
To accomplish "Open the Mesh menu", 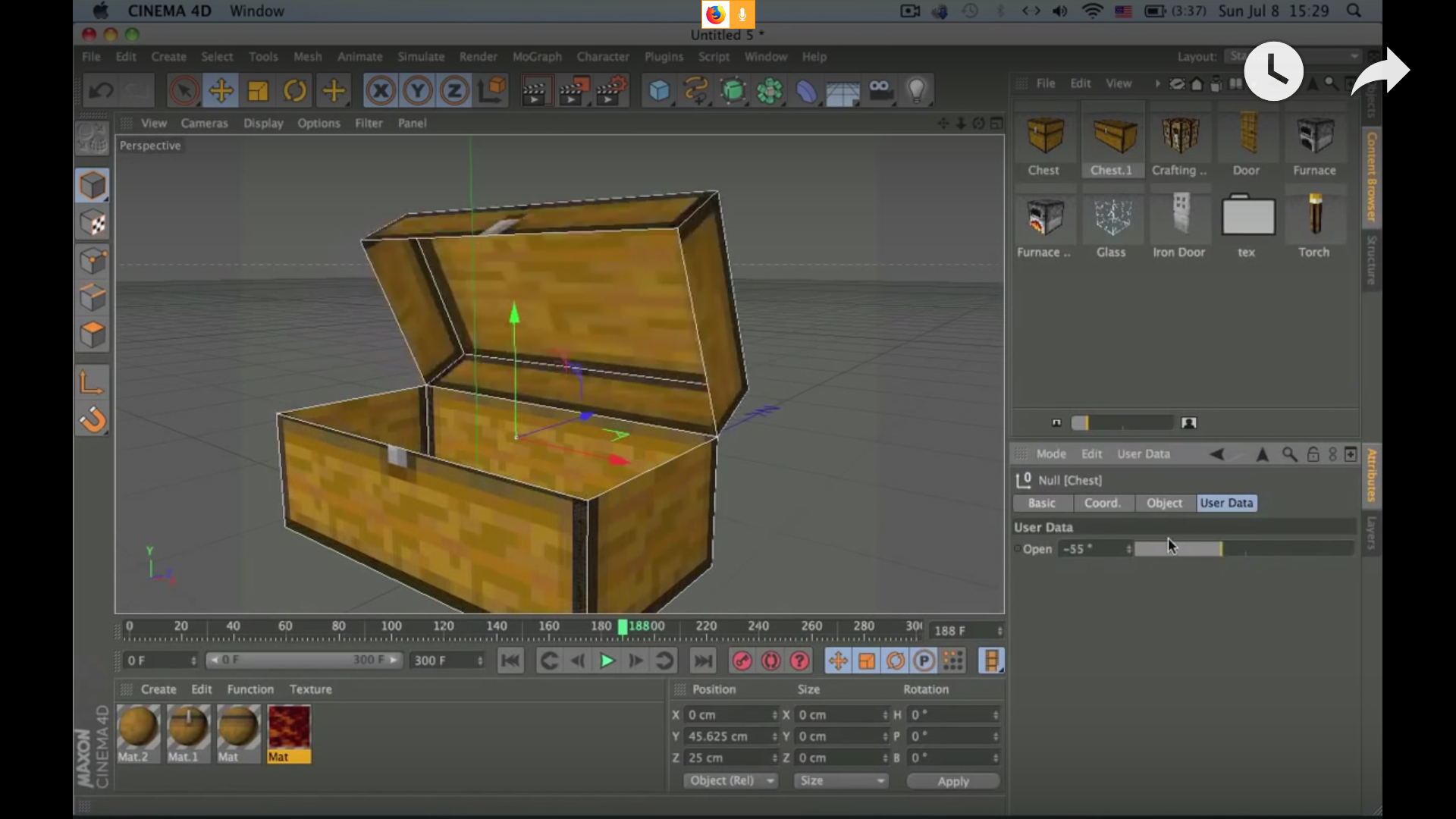I will pos(307,57).
